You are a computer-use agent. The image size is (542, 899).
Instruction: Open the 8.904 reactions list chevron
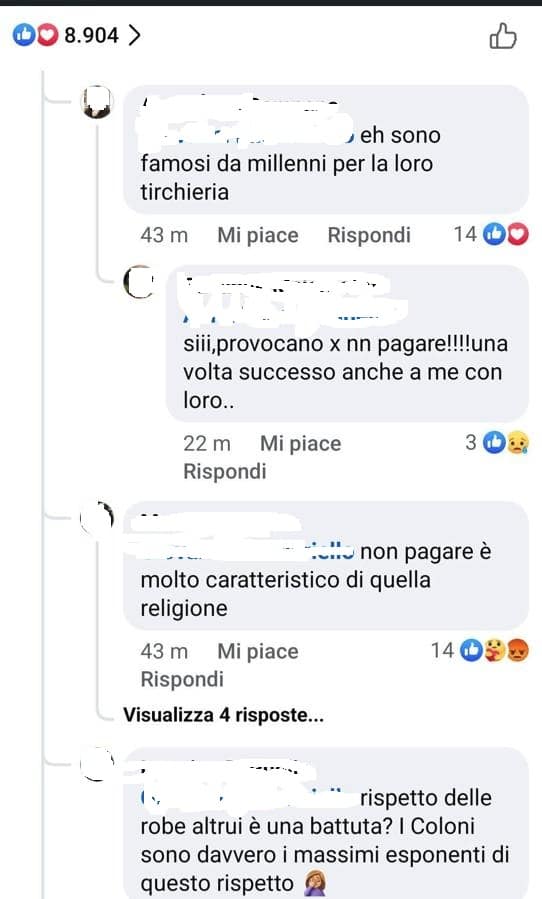pyautogui.click(x=134, y=36)
